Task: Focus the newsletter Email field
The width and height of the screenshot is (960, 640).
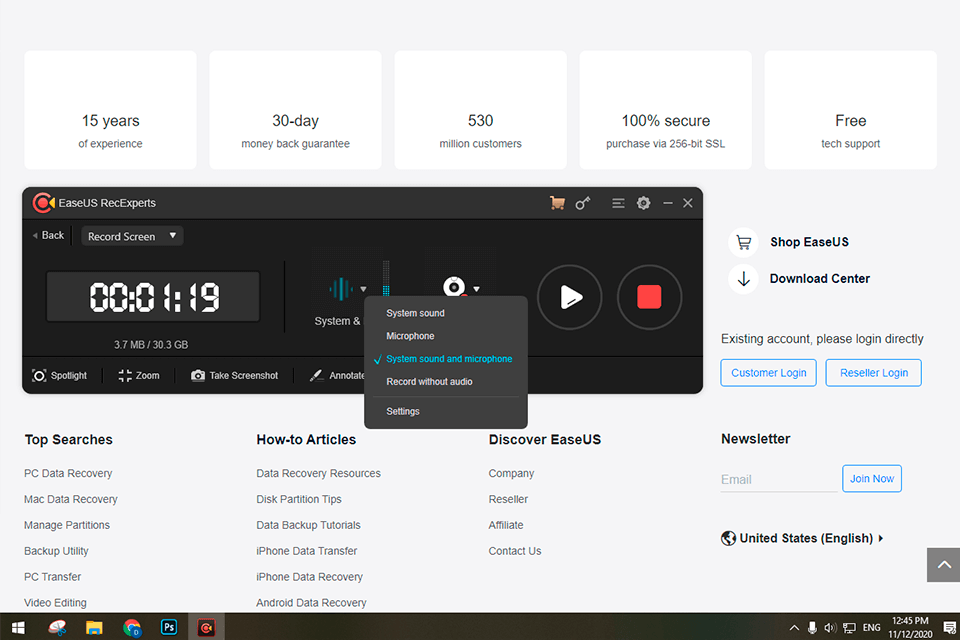Action: (779, 480)
